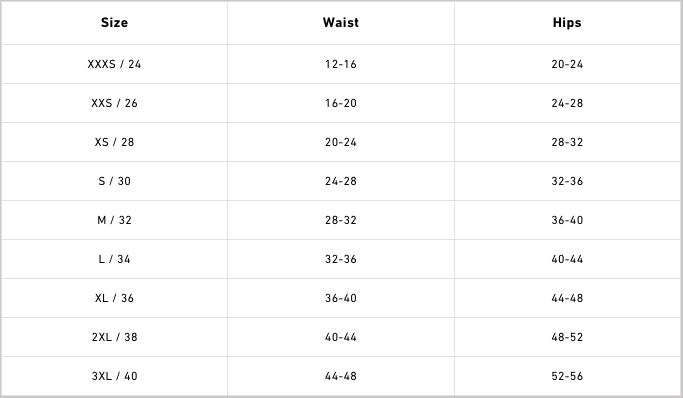Select the XL / 36 size cell
The width and height of the screenshot is (683, 398).
pos(114,298)
